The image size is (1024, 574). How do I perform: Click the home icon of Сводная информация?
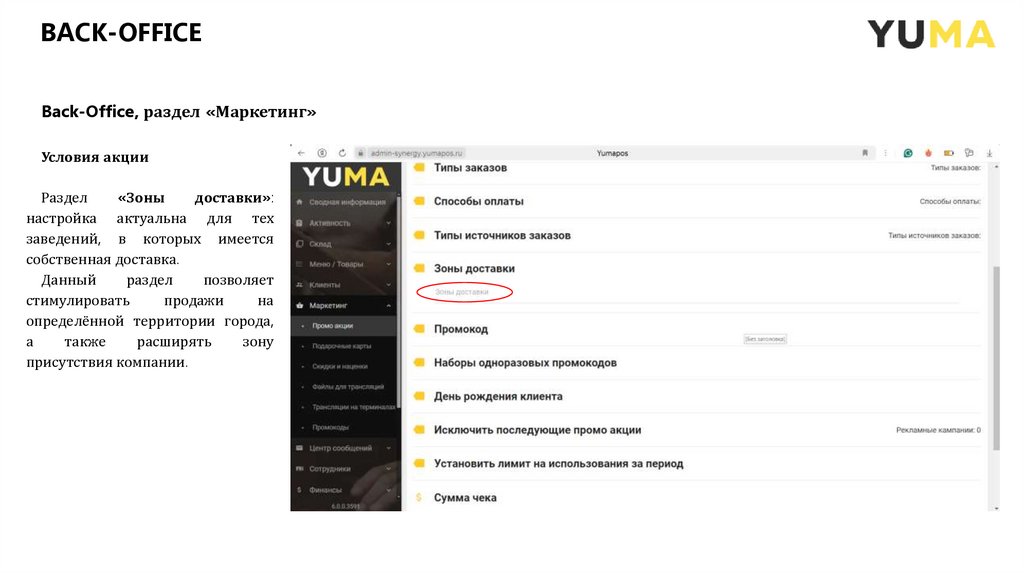pyautogui.click(x=300, y=202)
